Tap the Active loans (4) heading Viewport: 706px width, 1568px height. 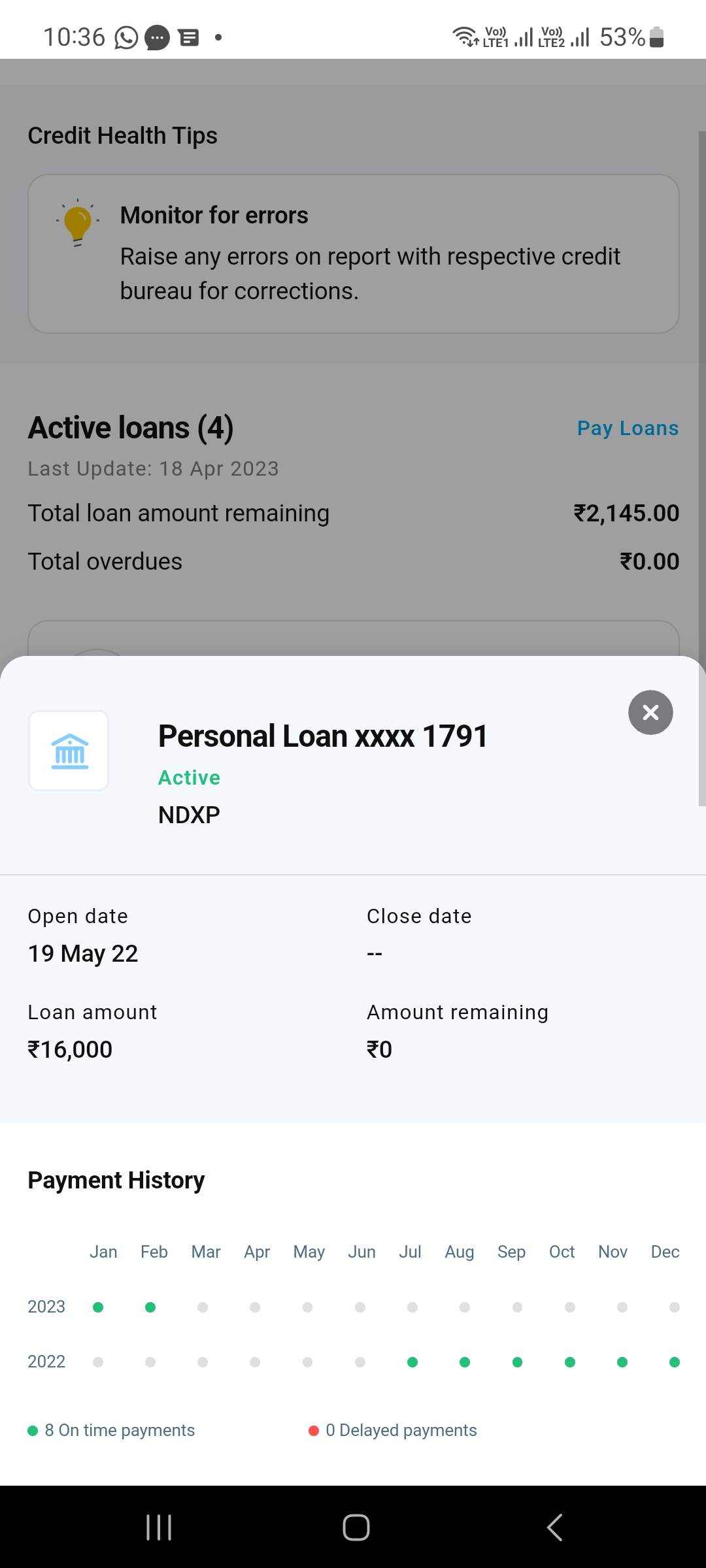pyautogui.click(x=131, y=428)
